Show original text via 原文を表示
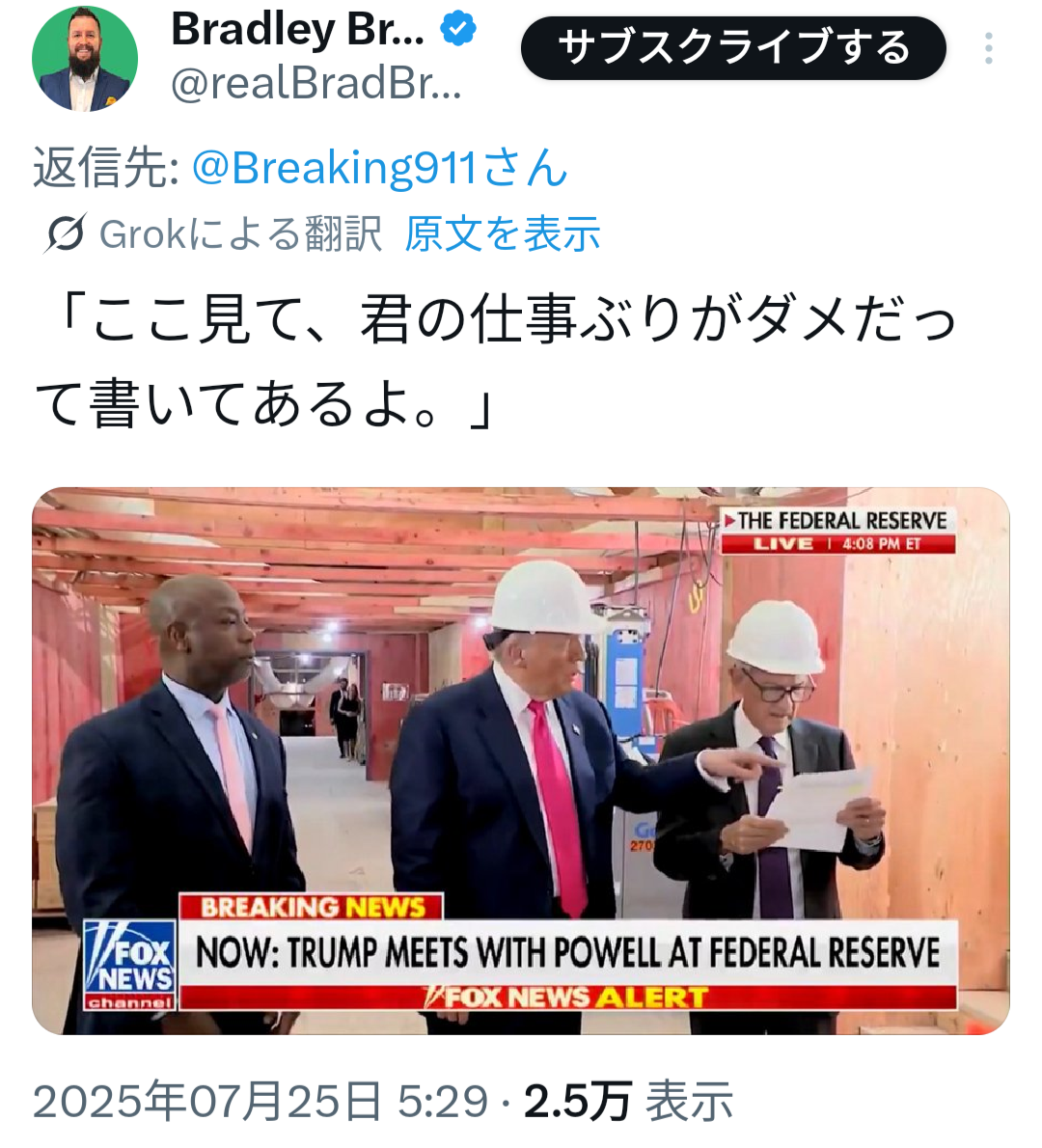This screenshot has height=1148, width=1042. pyautogui.click(x=503, y=234)
